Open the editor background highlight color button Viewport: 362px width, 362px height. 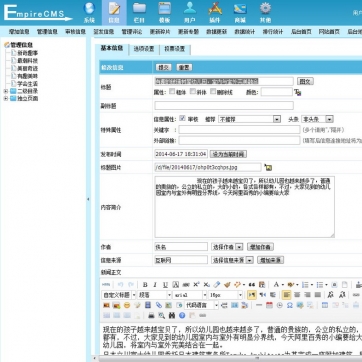pyautogui.click(x=292, y=285)
